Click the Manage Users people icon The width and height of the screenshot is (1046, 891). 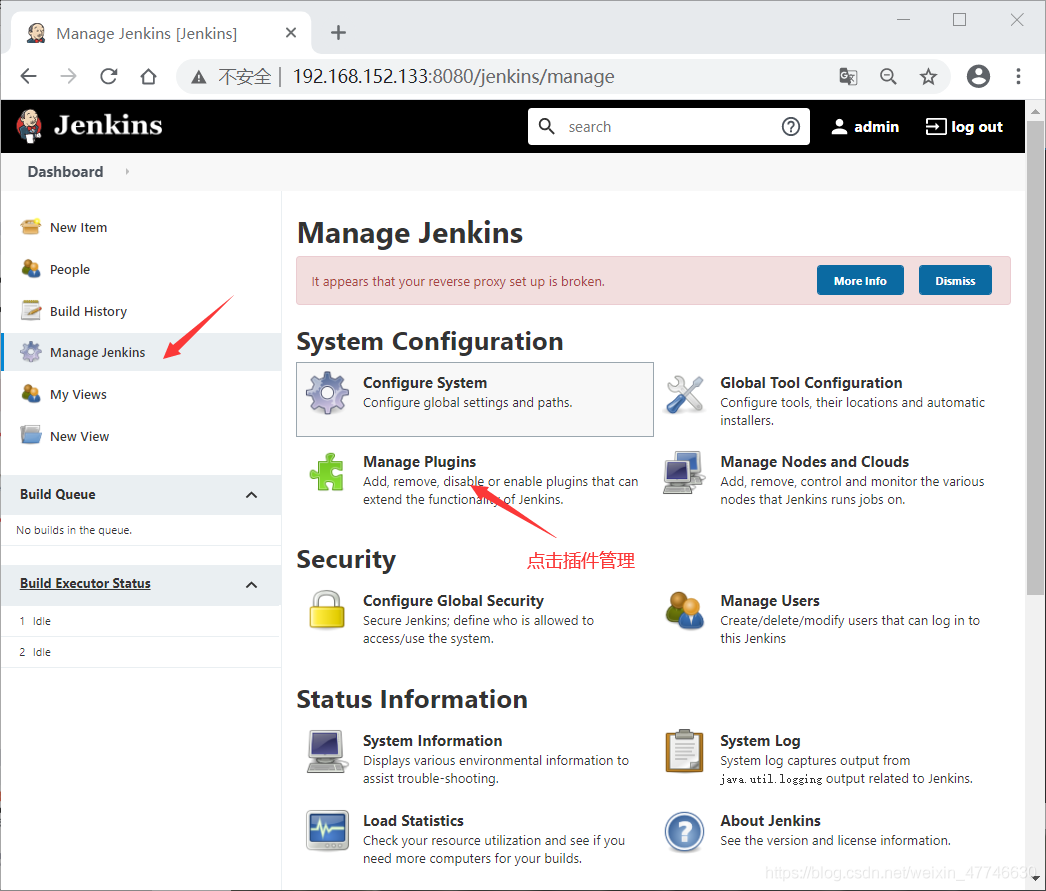[x=684, y=610]
